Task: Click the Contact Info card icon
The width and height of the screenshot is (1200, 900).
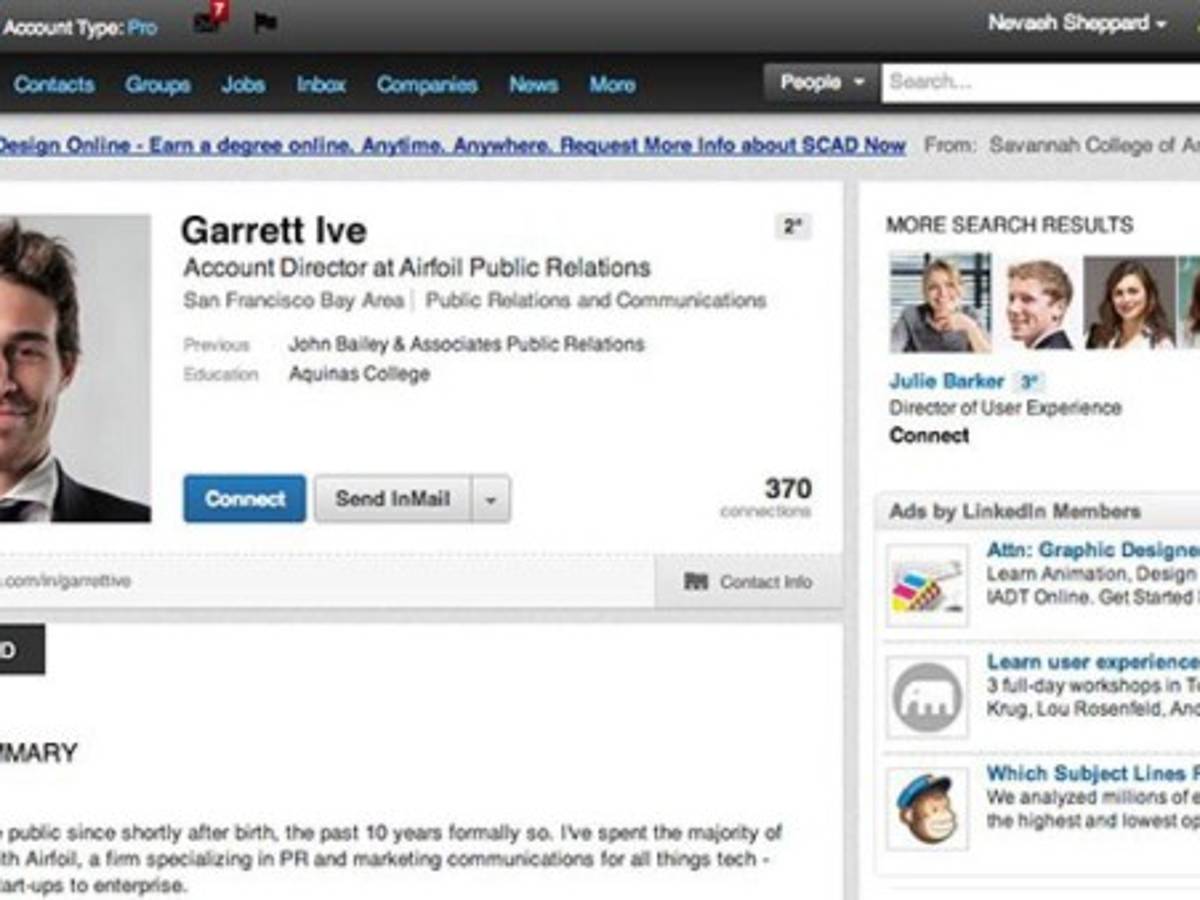Action: point(696,582)
